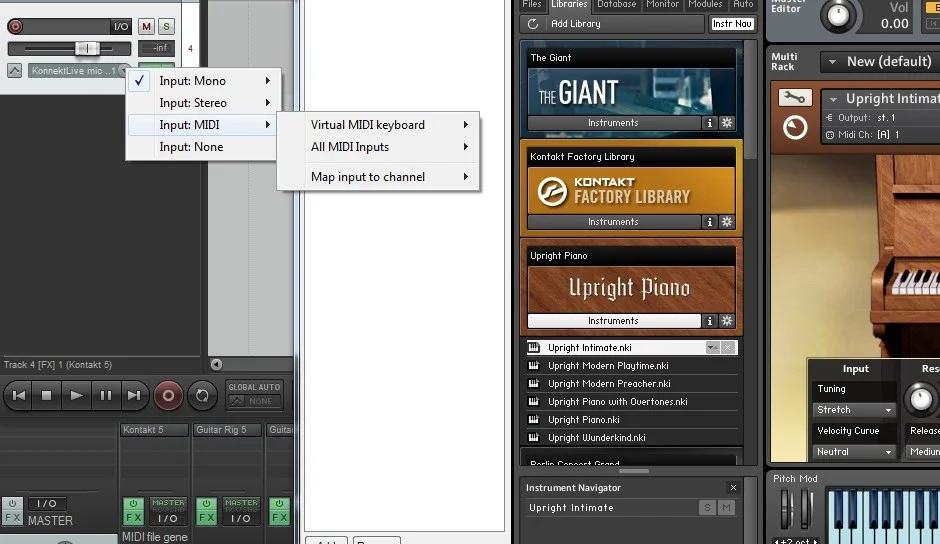The height and width of the screenshot is (544, 940).
Task: Switch to Libraries tab in Kontakt browser
Action: click(x=570, y=5)
